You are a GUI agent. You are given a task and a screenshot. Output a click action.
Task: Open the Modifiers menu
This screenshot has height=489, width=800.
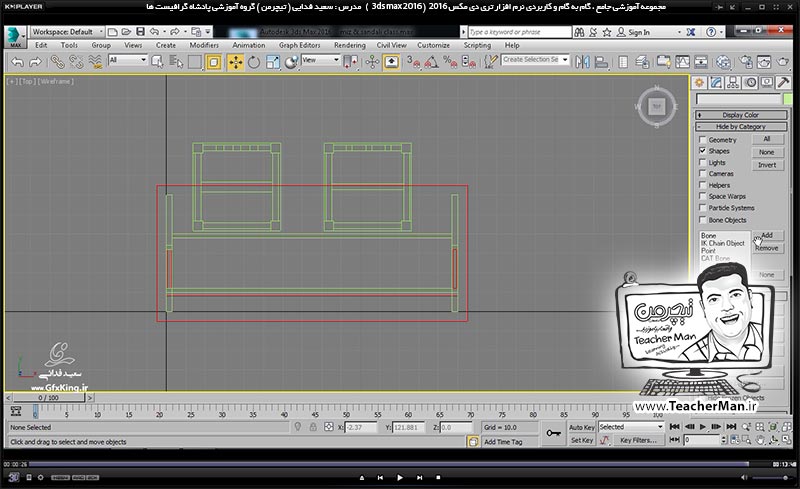click(204, 45)
